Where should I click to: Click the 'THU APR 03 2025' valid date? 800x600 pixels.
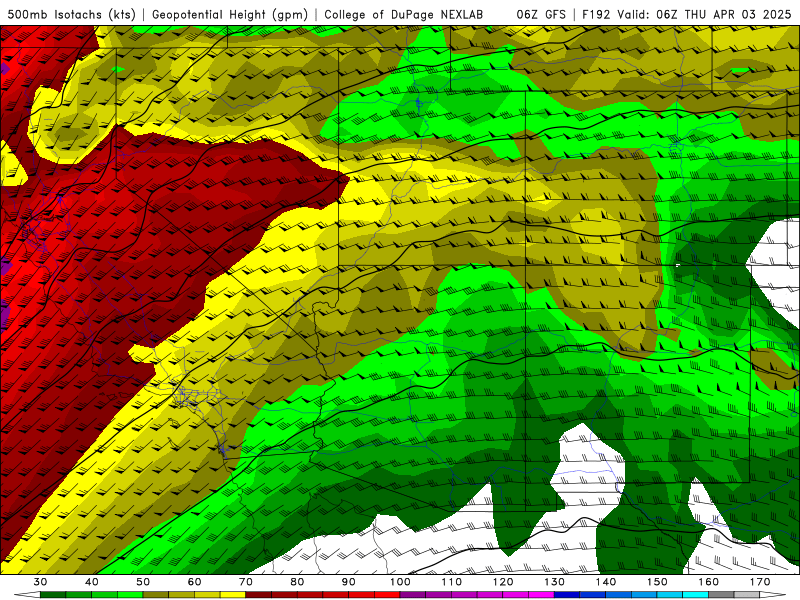[738, 14]
